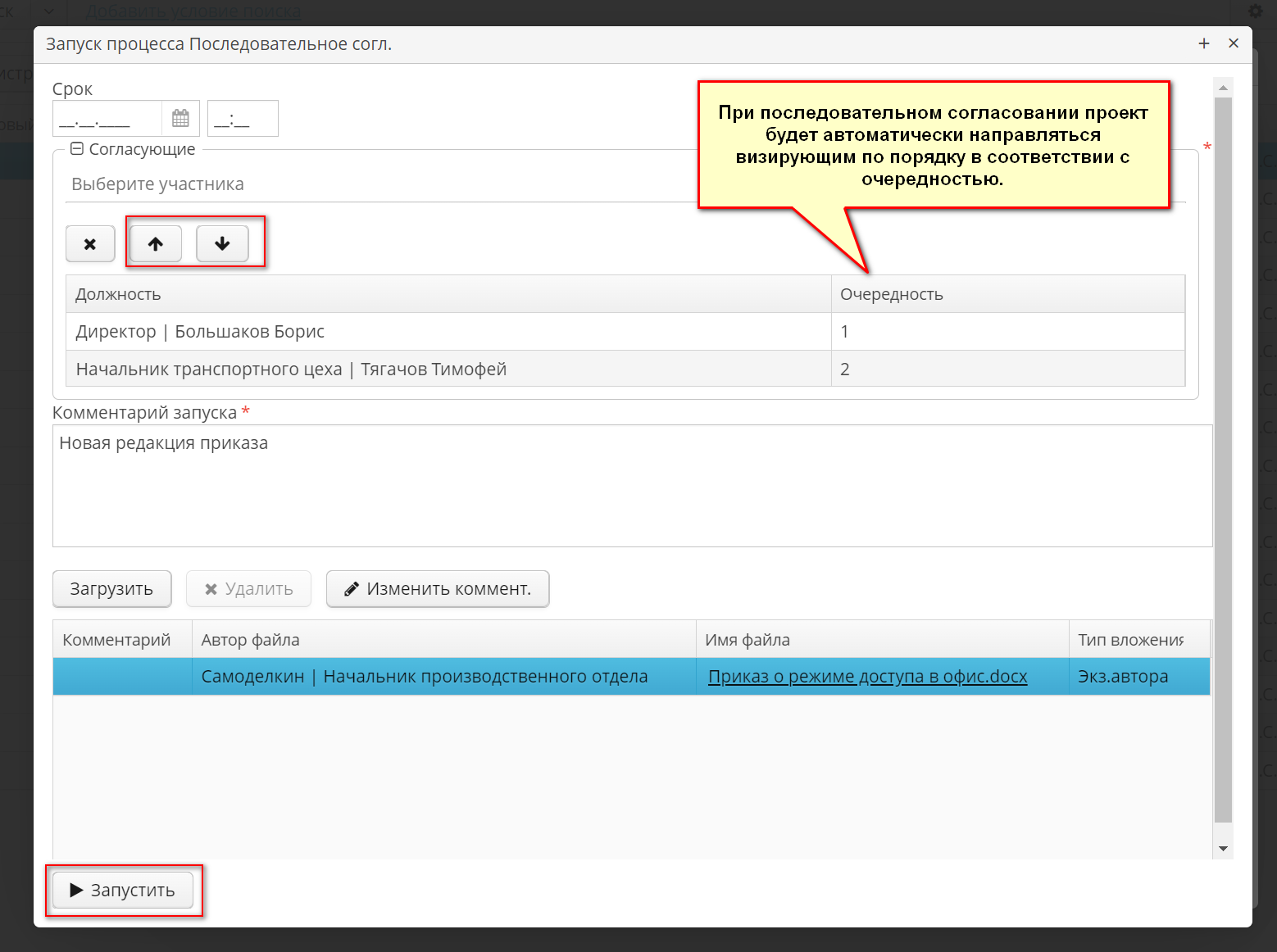The width and height of the screenshot is (1277, 952).
Task: Open the calendar date picker icon
Action: coord(182,118)
